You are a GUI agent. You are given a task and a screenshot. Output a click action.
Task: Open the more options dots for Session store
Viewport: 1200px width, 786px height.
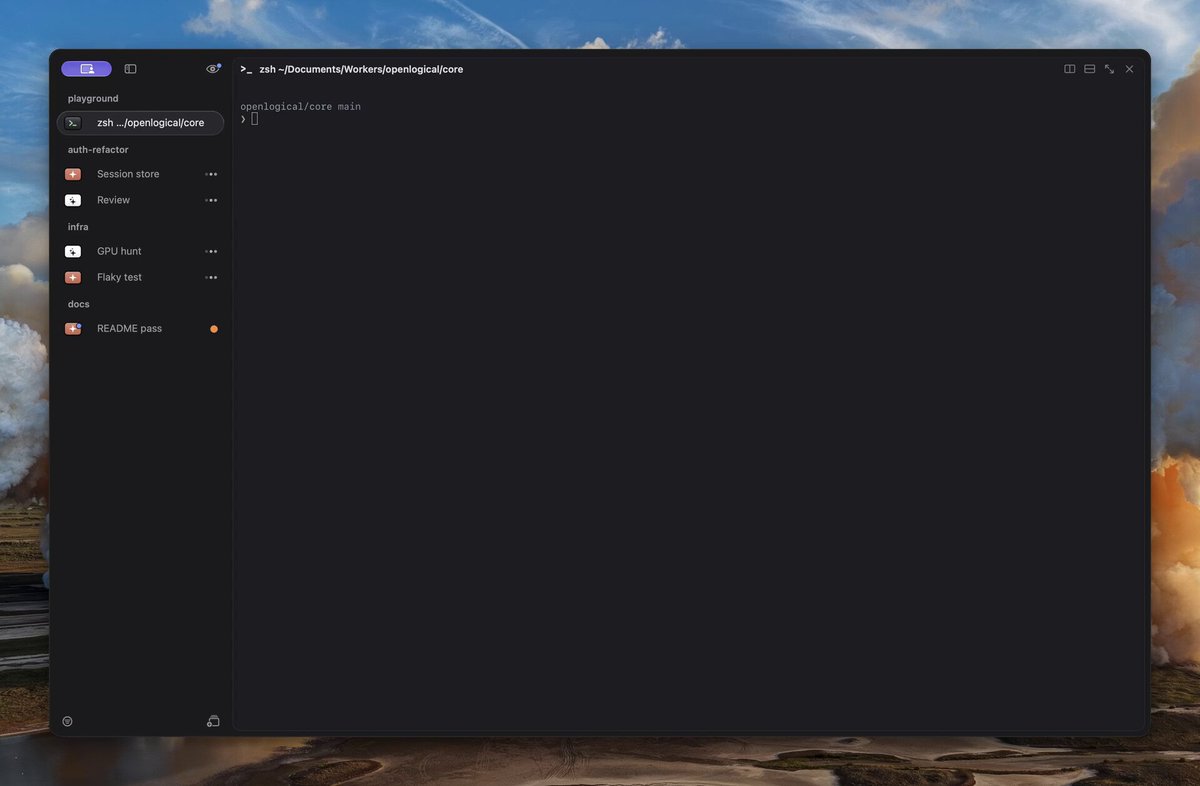211,174
